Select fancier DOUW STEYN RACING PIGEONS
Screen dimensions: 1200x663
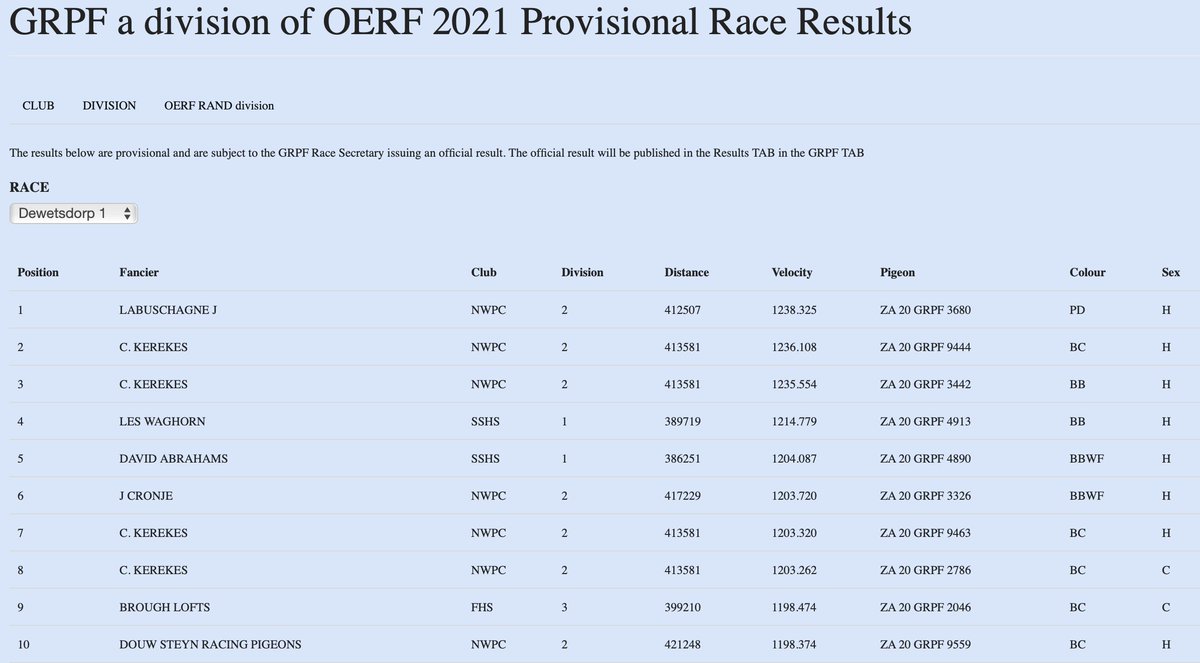[210, 645]
